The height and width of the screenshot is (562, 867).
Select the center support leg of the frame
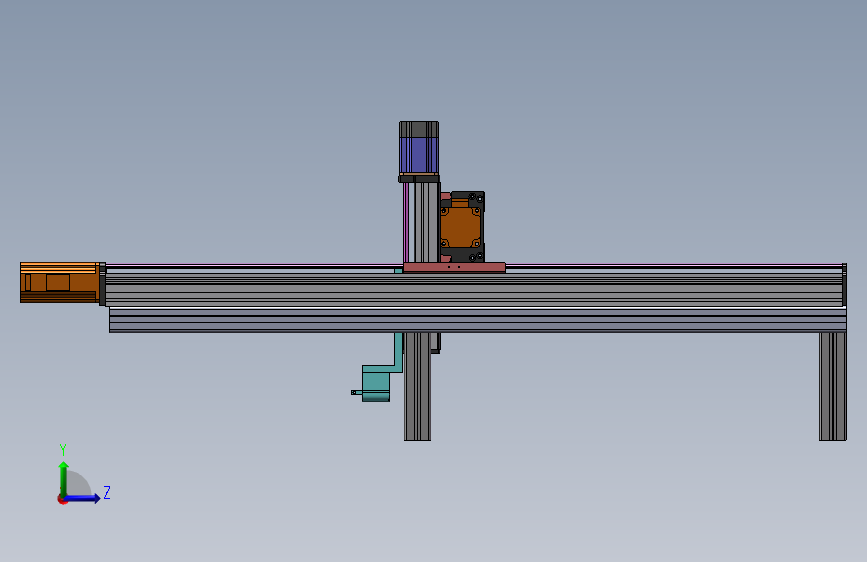pos(417,386)
